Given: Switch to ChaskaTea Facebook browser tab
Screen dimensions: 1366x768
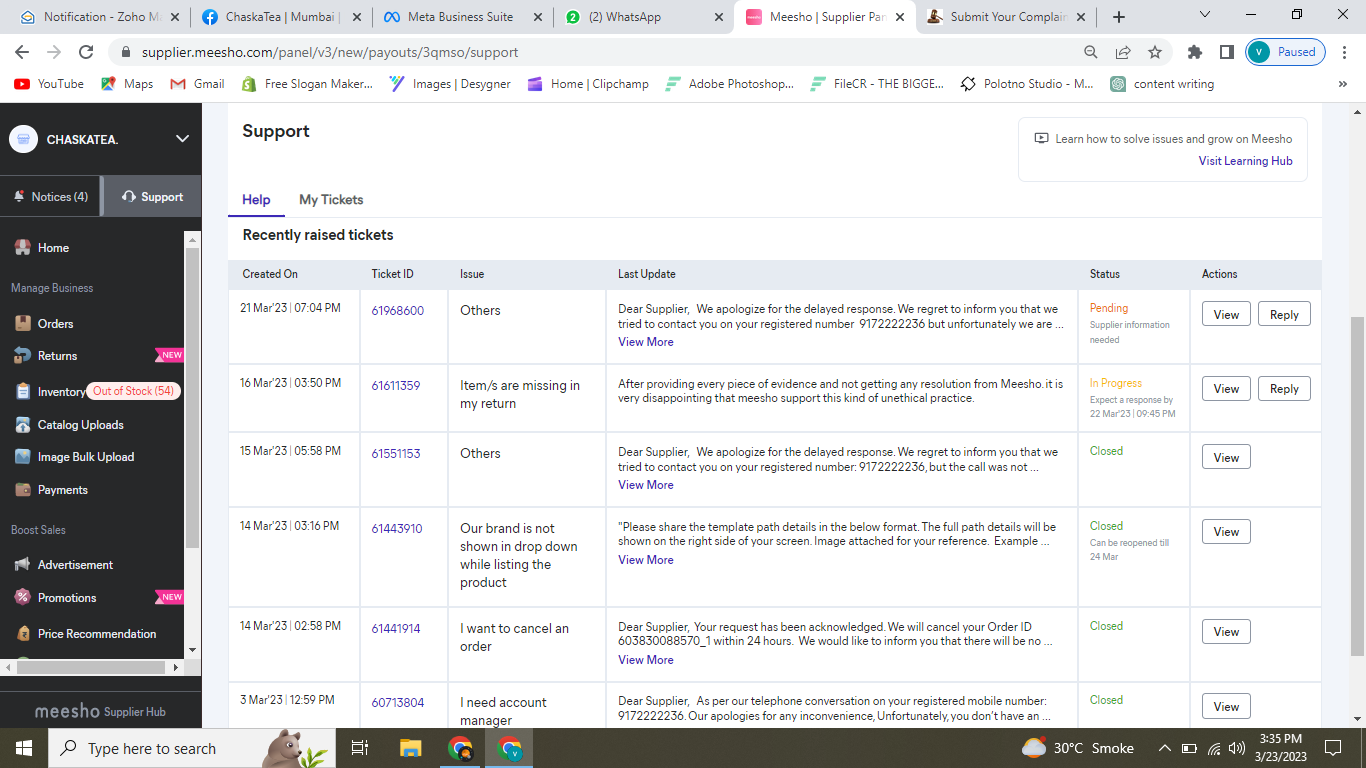Looking at the screenshot, I should [x=283, y=17].
